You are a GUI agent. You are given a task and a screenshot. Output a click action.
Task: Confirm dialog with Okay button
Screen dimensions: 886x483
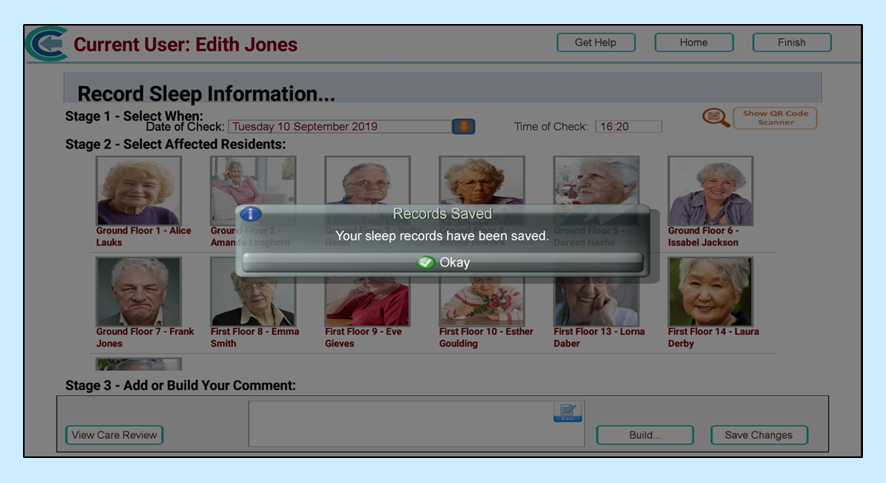tap(442, 262)
